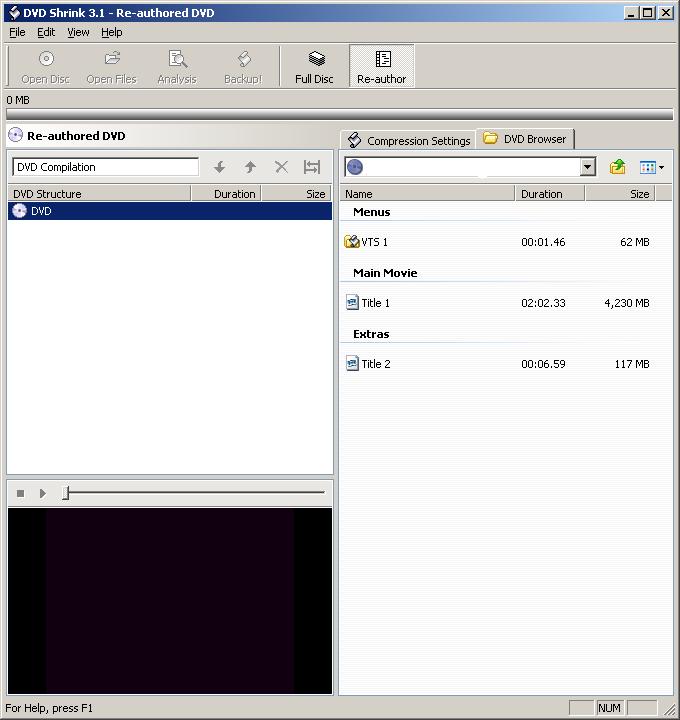This screenshot has width=680, height=720.
Task: Click the Title 1 file icon
Action: coord(352,303)
